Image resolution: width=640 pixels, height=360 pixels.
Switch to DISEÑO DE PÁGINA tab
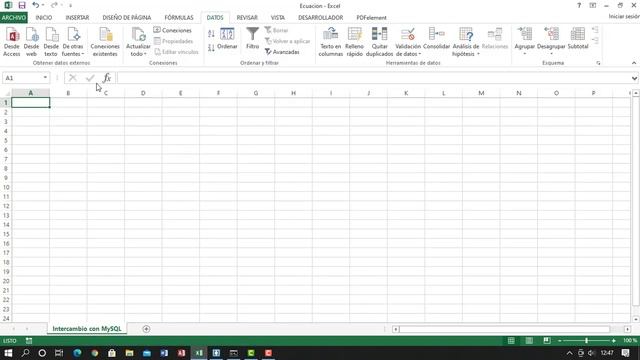127,18
